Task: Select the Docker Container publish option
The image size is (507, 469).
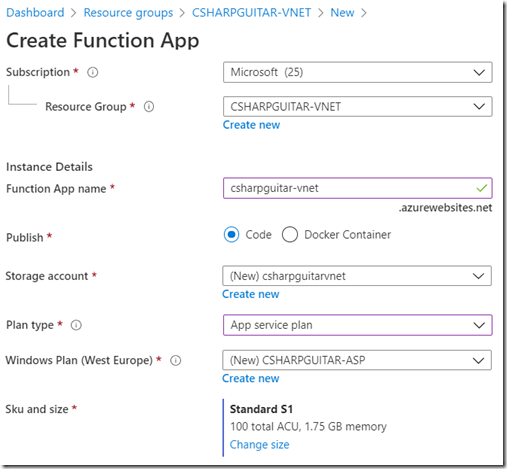Action: [x=290, y=234]
